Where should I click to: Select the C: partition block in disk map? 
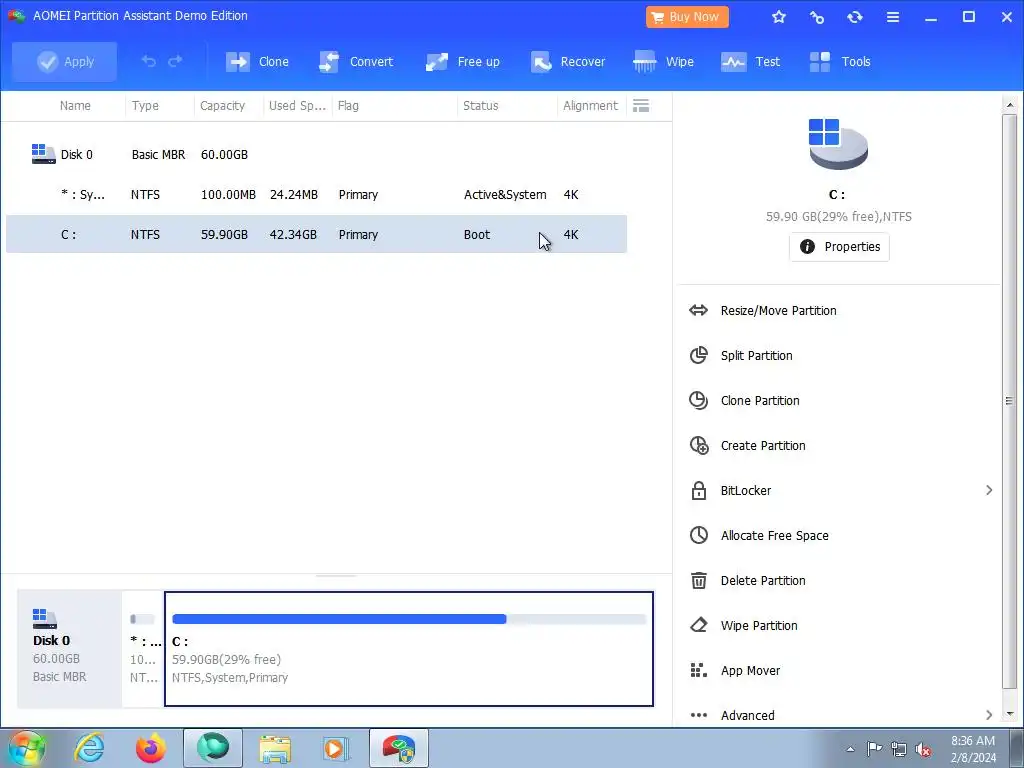(409, 648)
